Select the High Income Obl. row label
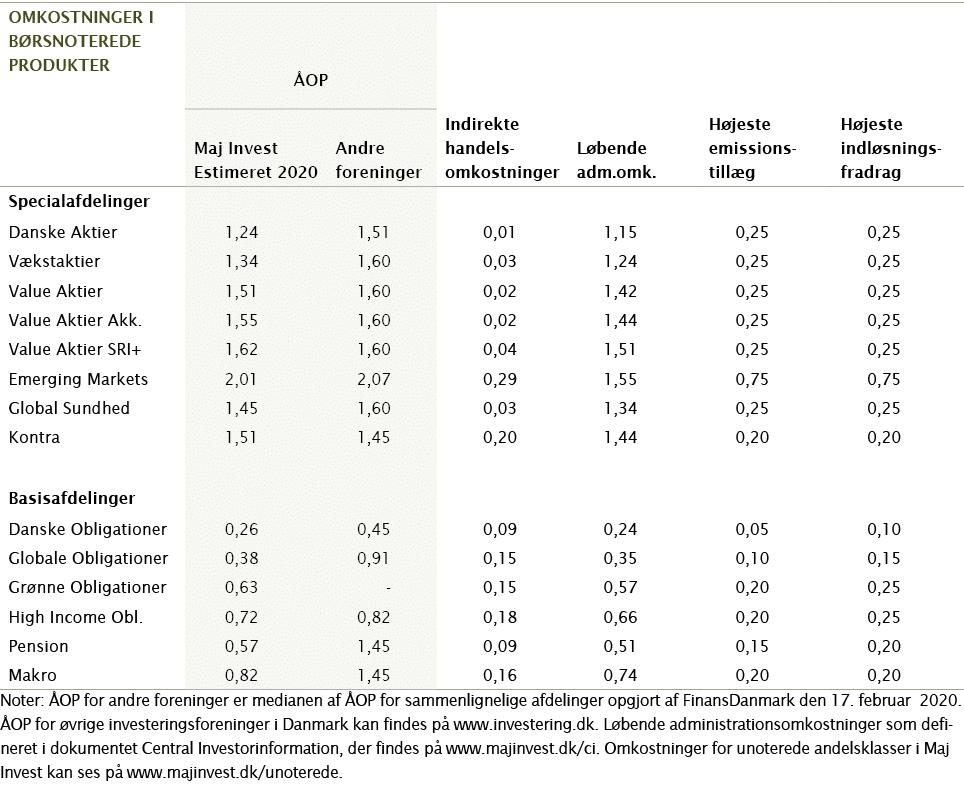The image size is (964, 802). [75, 616]
